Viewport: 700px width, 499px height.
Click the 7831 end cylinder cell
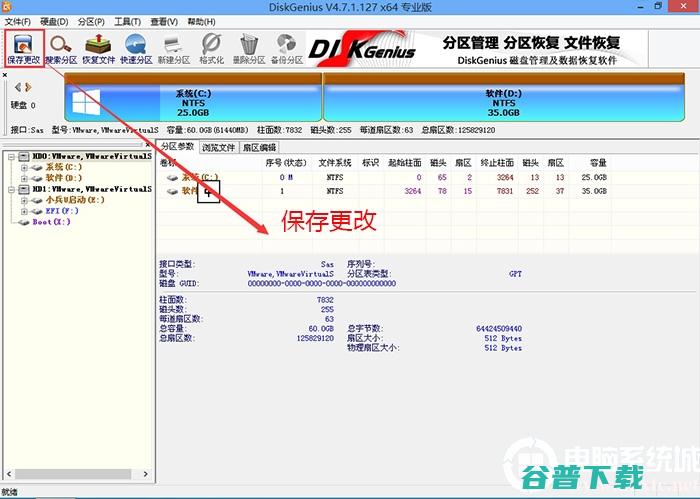(505, 191)
